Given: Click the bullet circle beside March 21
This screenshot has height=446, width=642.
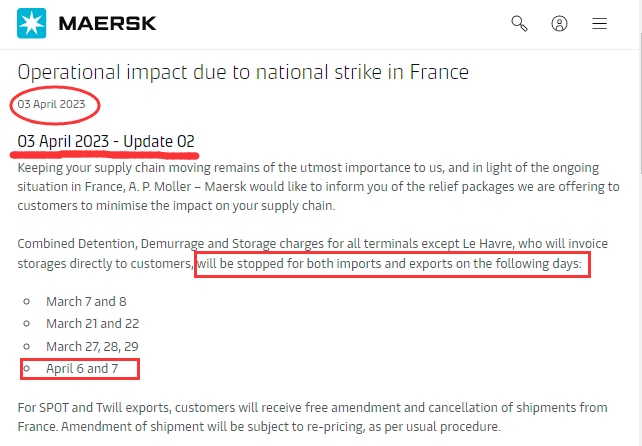Looking at the screenshot, I should 27,324.
